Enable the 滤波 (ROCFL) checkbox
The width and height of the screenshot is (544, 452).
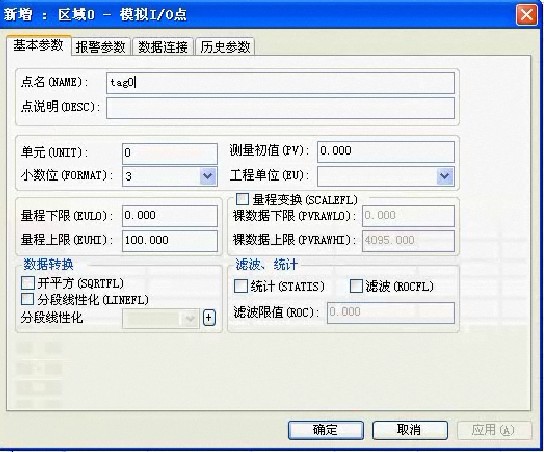pos(356,287)
